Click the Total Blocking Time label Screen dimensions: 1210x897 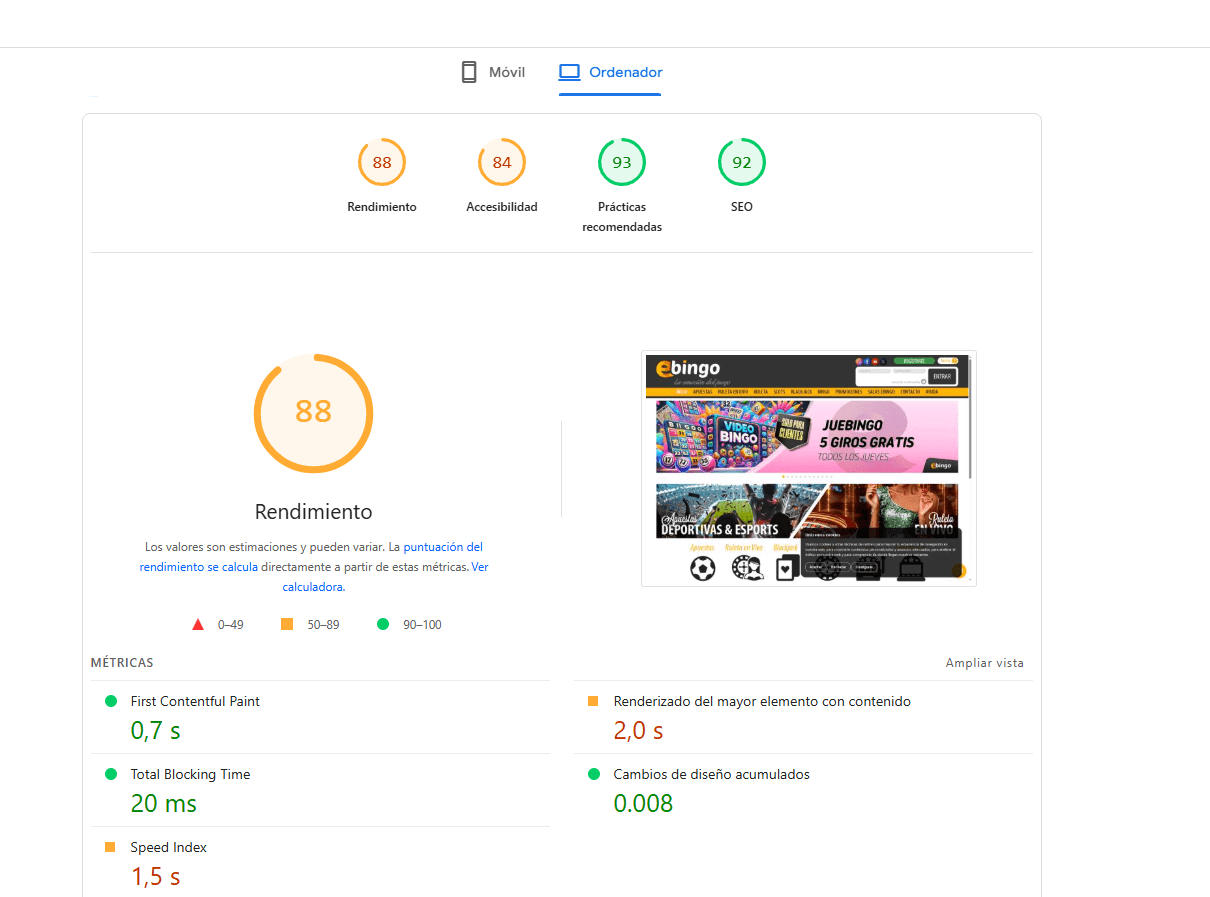190,775
